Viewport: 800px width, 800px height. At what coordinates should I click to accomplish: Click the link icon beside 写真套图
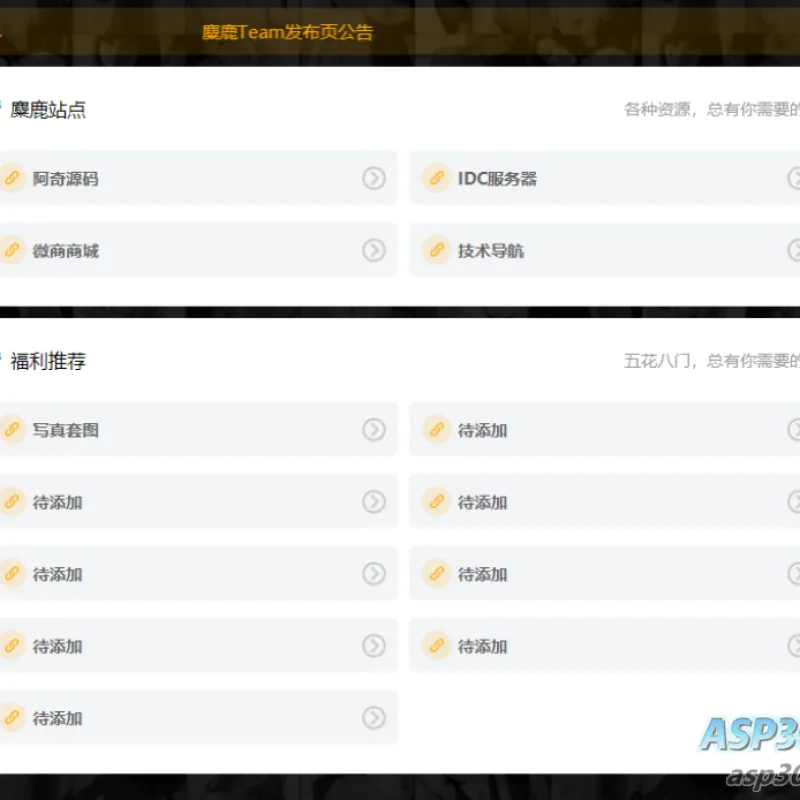click(x=11, y=430)
